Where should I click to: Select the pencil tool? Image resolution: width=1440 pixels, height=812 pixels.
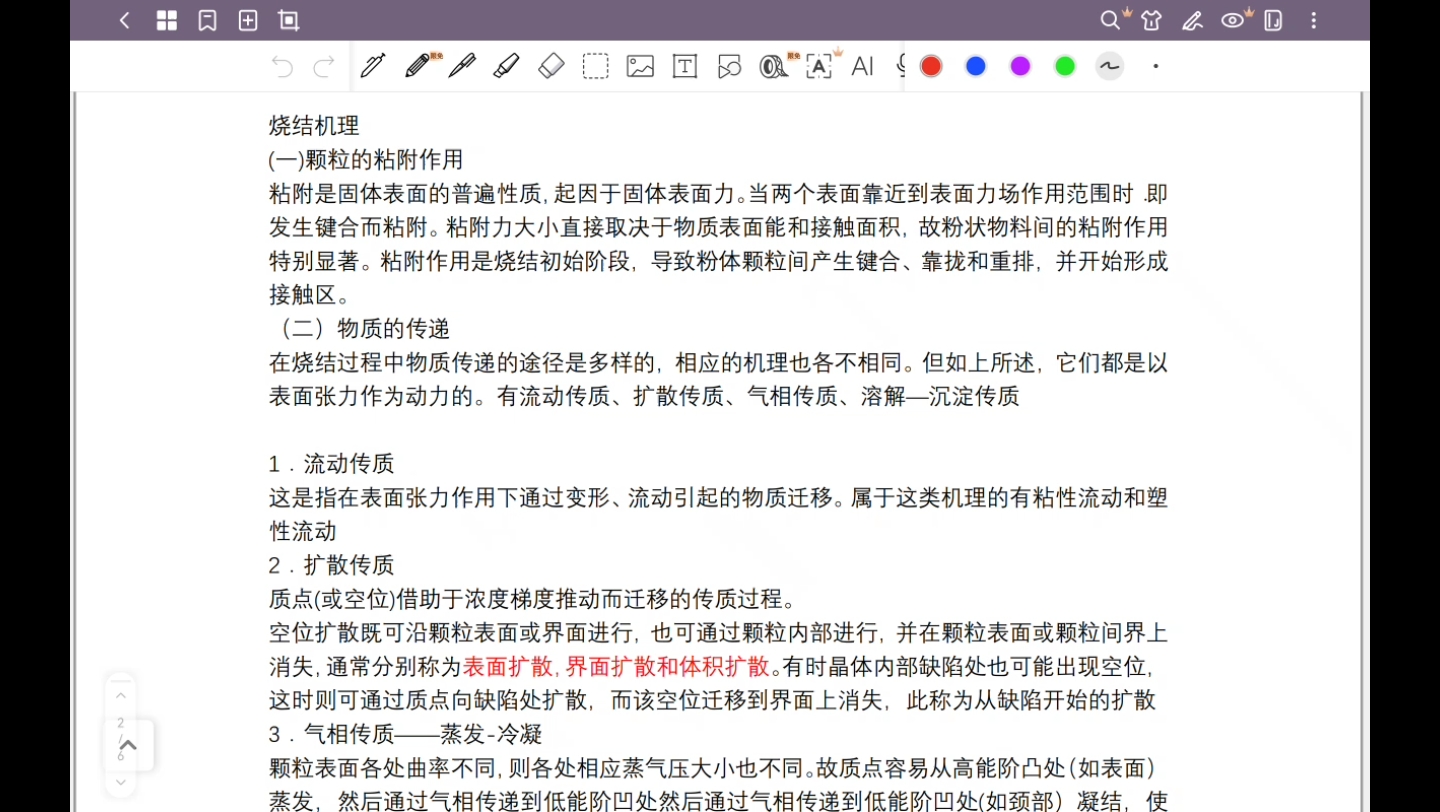point(418,66)
